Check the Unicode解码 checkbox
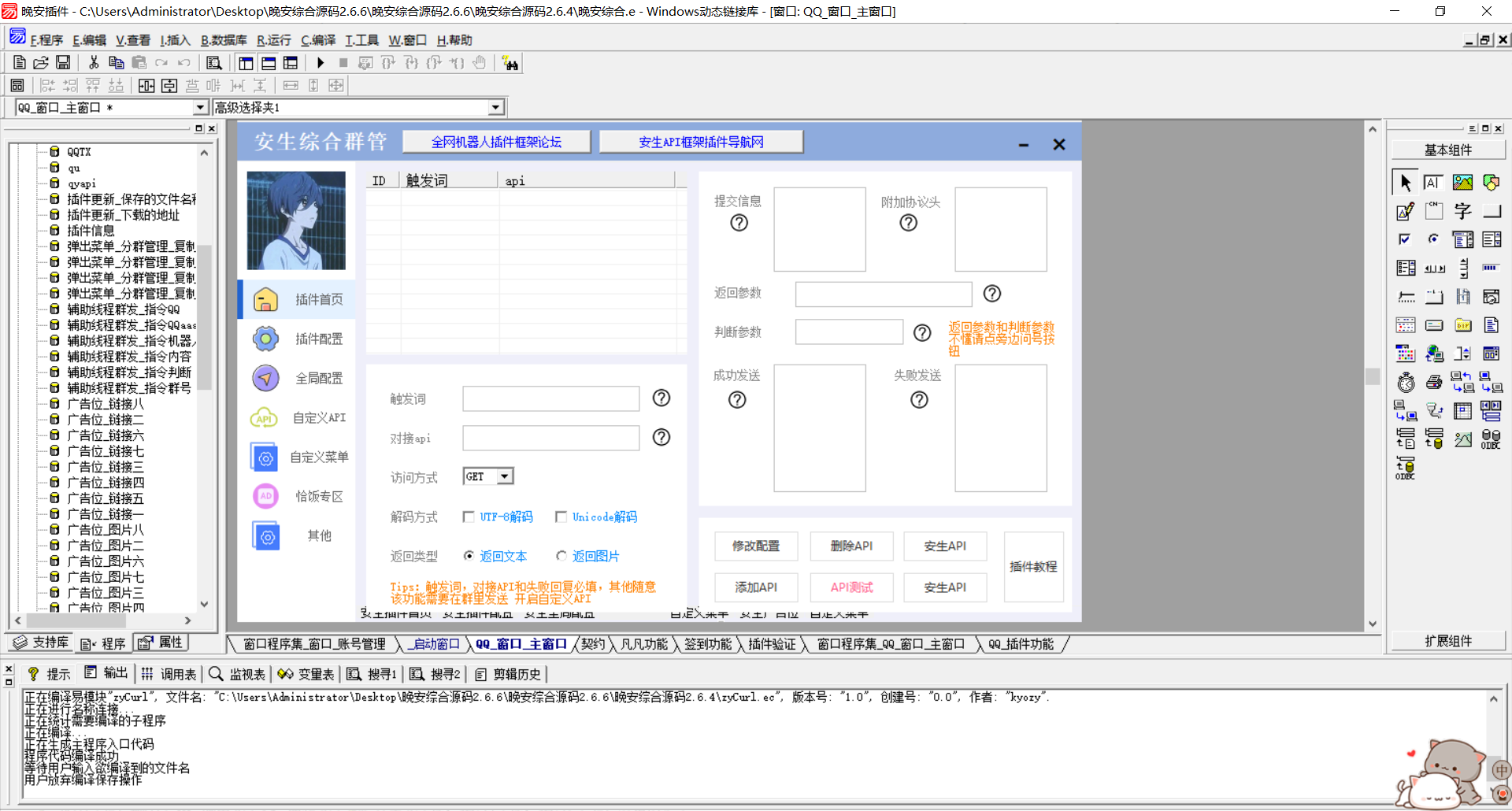The width and height of the screenshot is (1512, 811). click(561, 517)
